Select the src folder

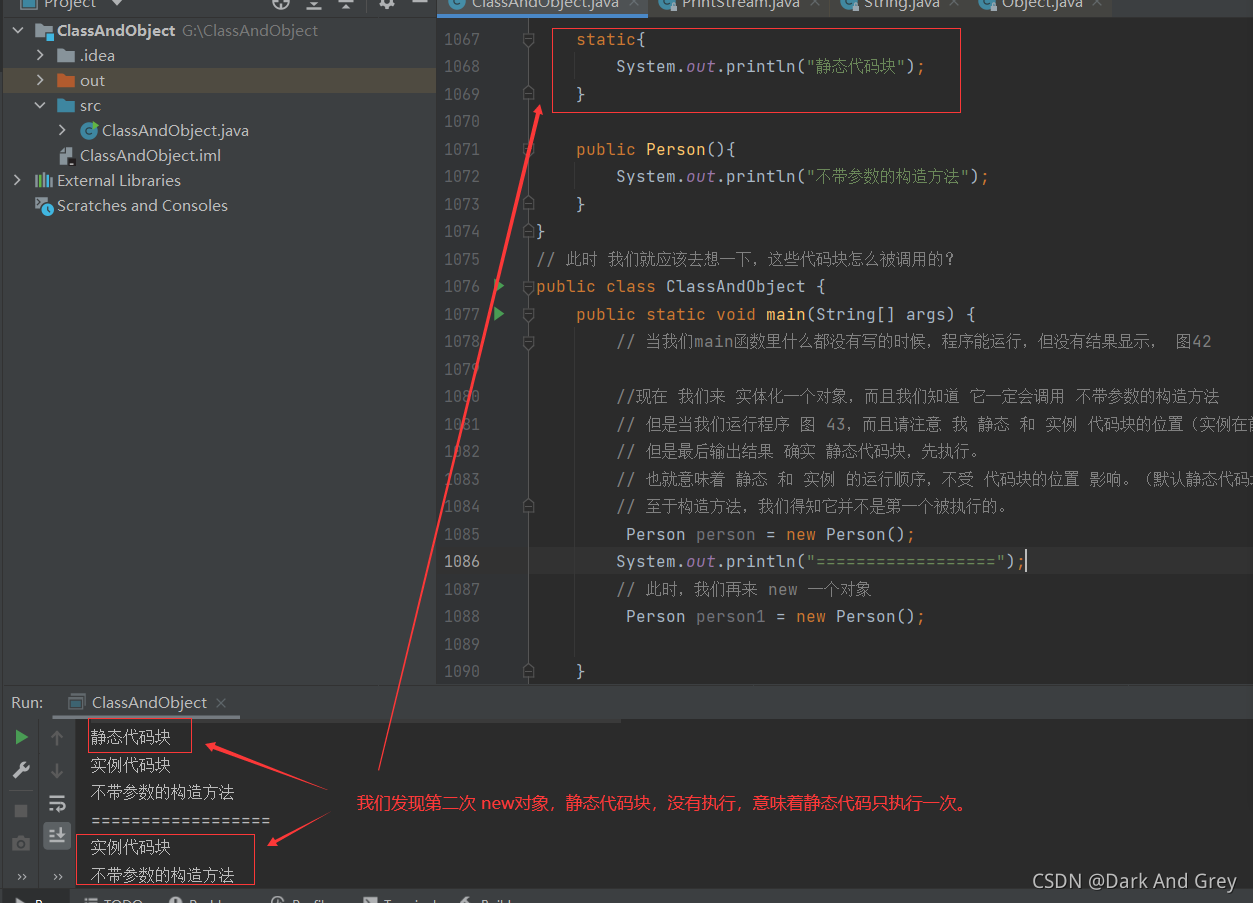click(90, 106)
